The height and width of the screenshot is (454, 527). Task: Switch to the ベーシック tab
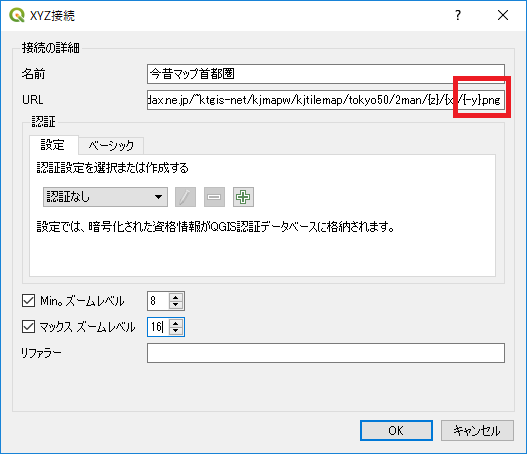tap(111, 146)
